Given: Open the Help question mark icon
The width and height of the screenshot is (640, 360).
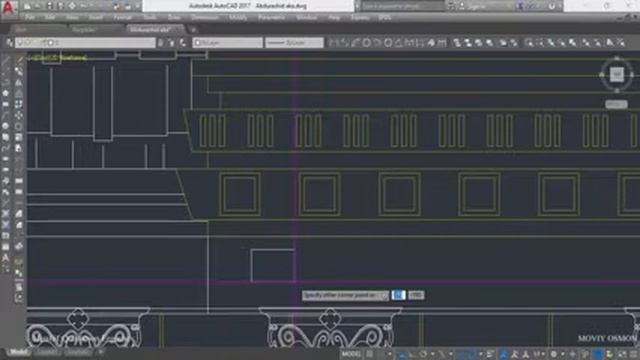Looking at the screenshot, I should (551, 6).
